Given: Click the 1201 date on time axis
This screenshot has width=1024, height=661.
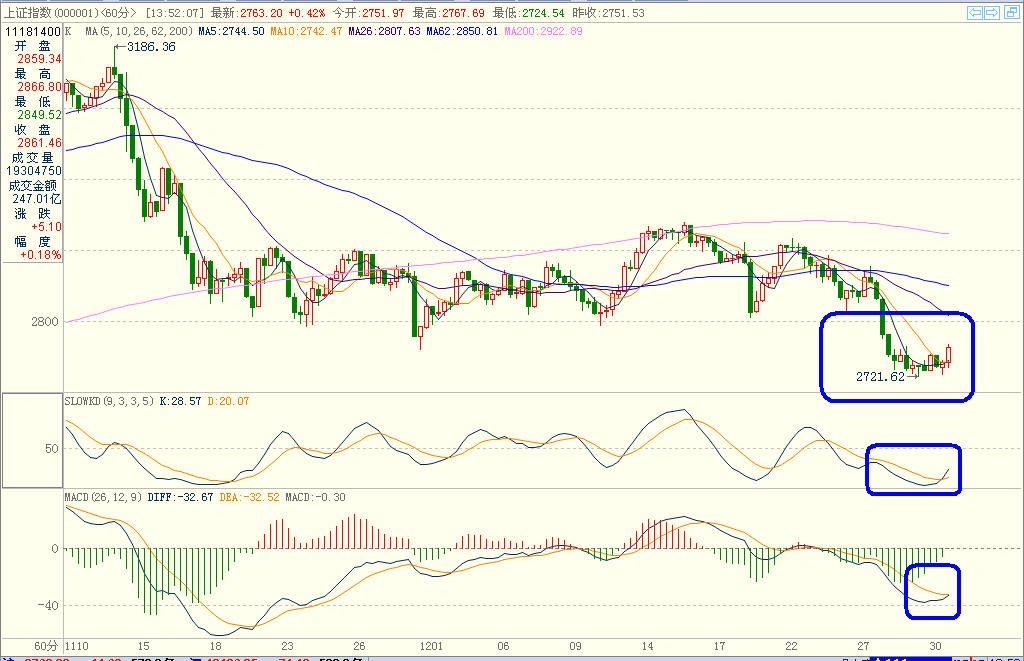Looking at the screenshot, I should pos(431,646).
